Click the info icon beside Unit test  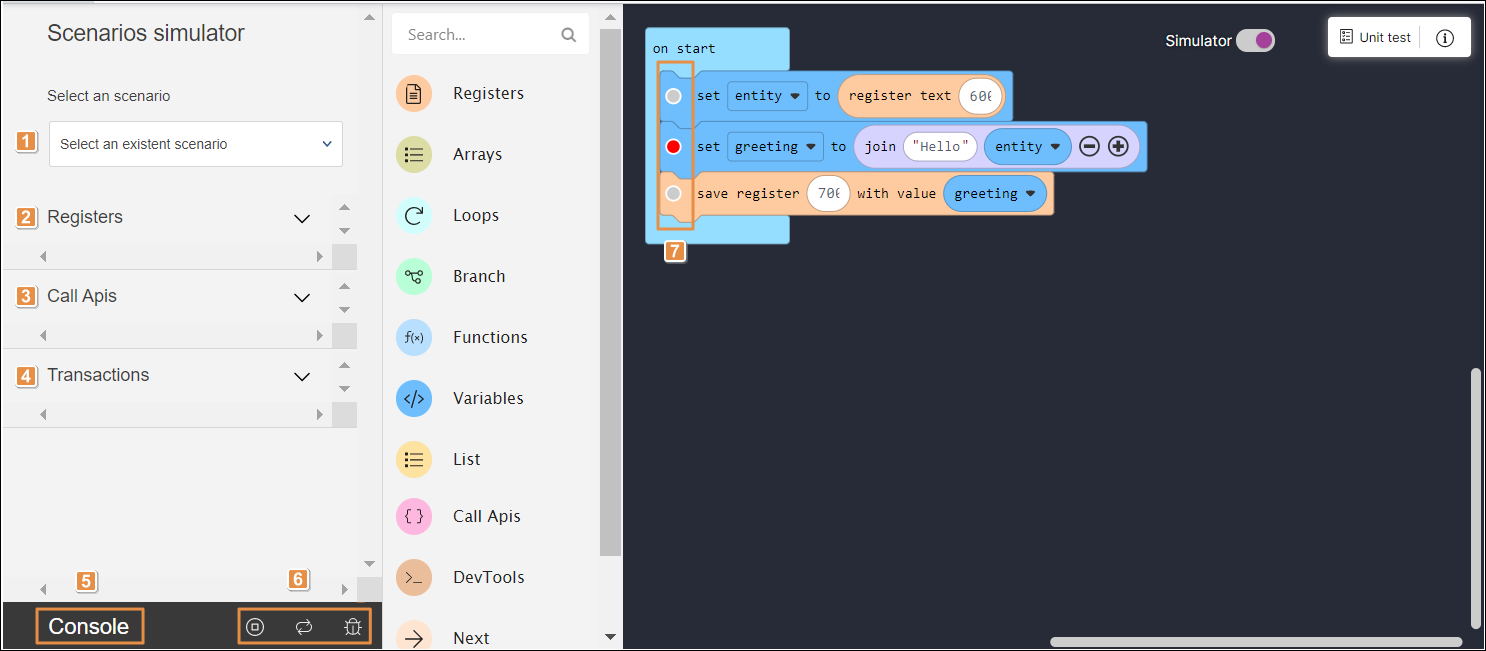[1444, 38]
